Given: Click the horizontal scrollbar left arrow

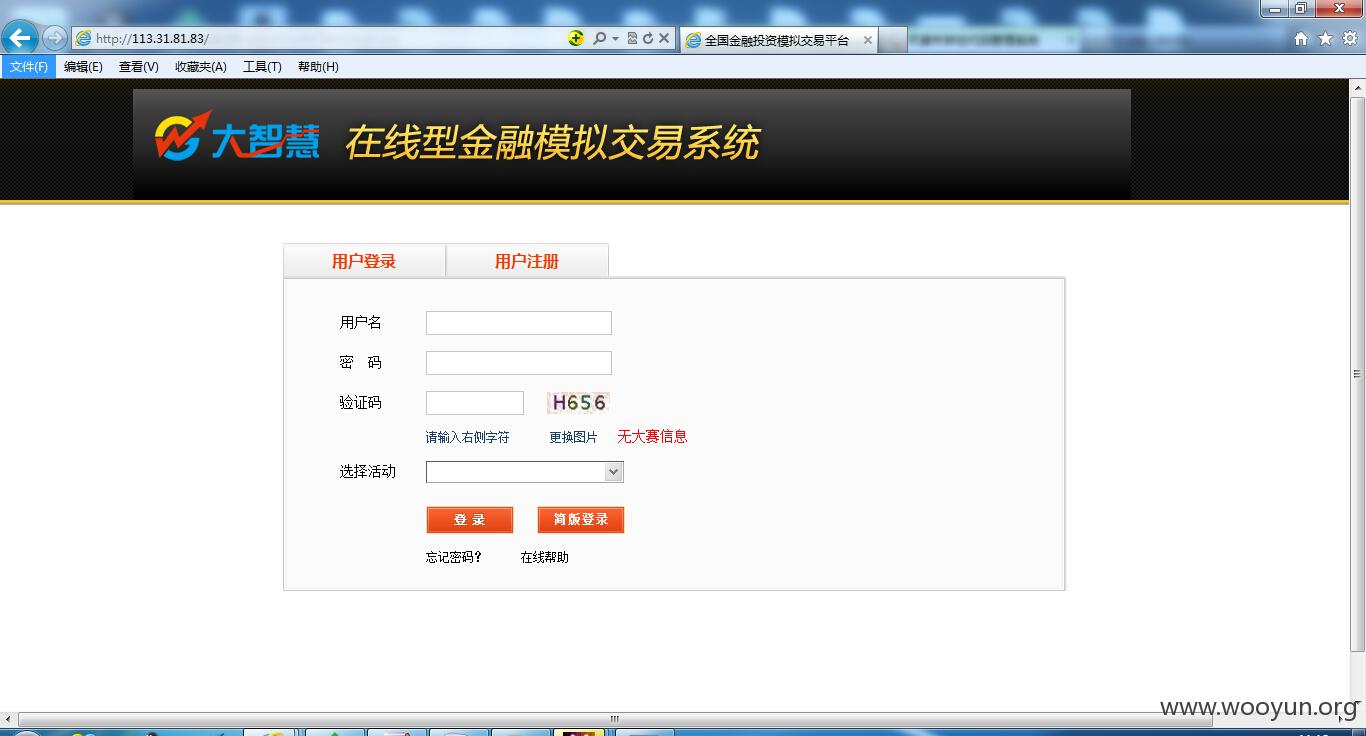Looking at the screenshot, I should [8, 719].
